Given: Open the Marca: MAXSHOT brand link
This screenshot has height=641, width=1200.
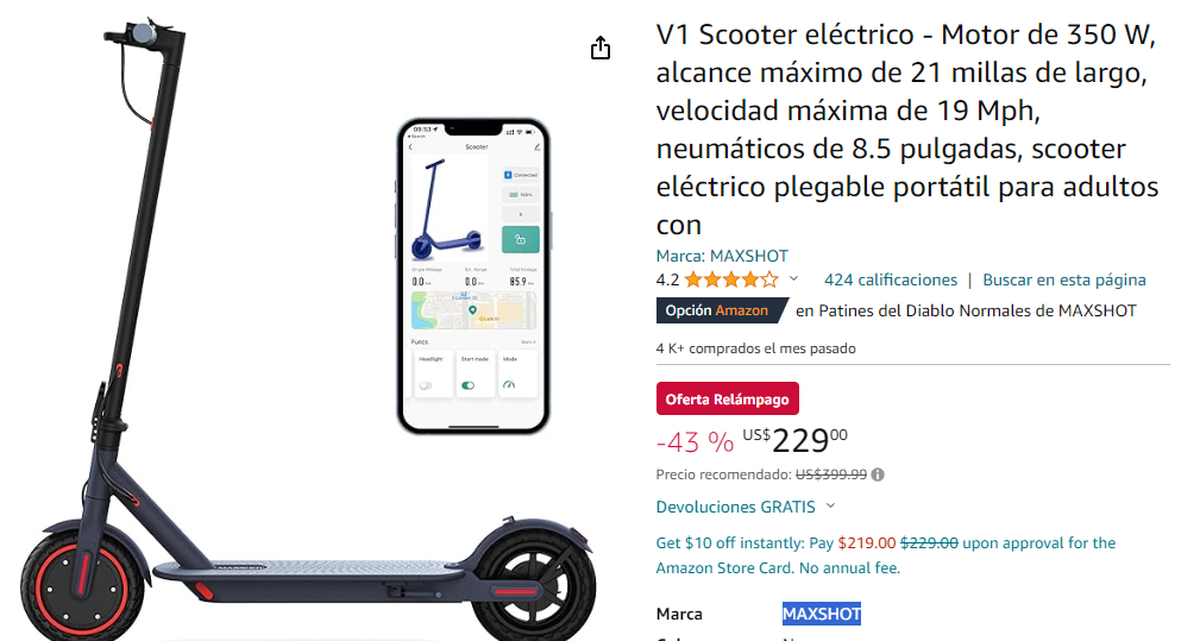Looking at the screenshot, I should pyautogui.click(x=722, y=256).
